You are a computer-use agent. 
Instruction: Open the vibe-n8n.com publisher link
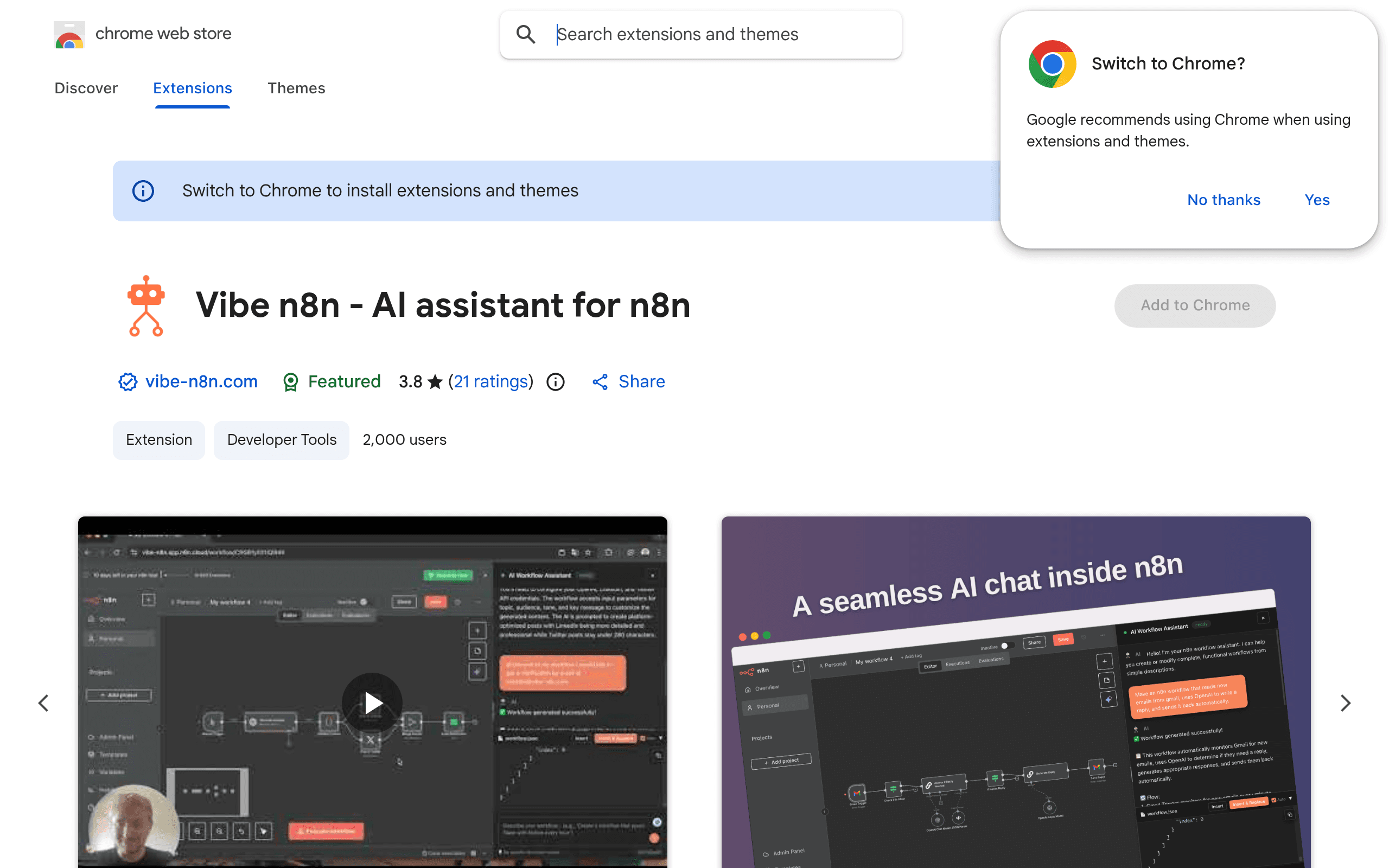(x=201, y=382)
